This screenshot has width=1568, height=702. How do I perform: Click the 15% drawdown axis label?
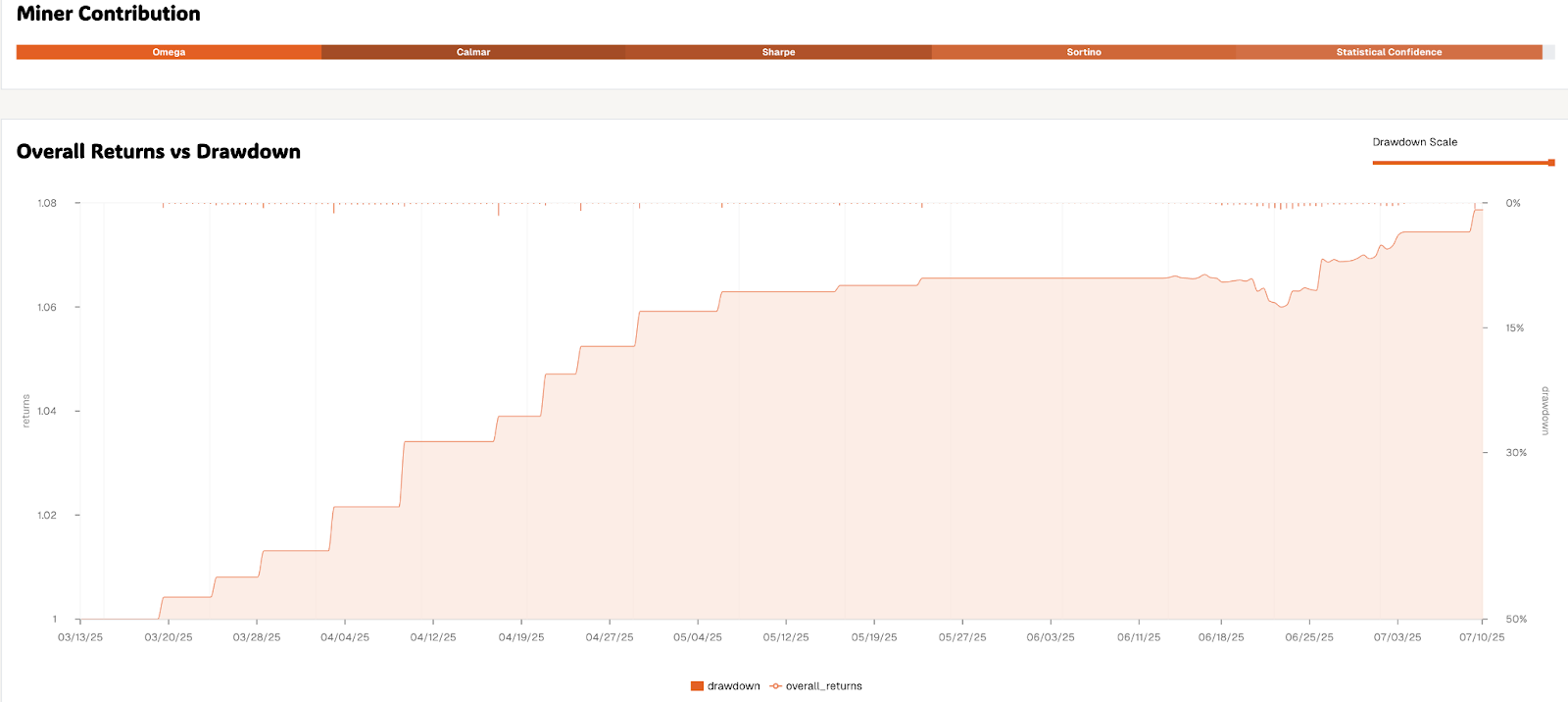1515,328
